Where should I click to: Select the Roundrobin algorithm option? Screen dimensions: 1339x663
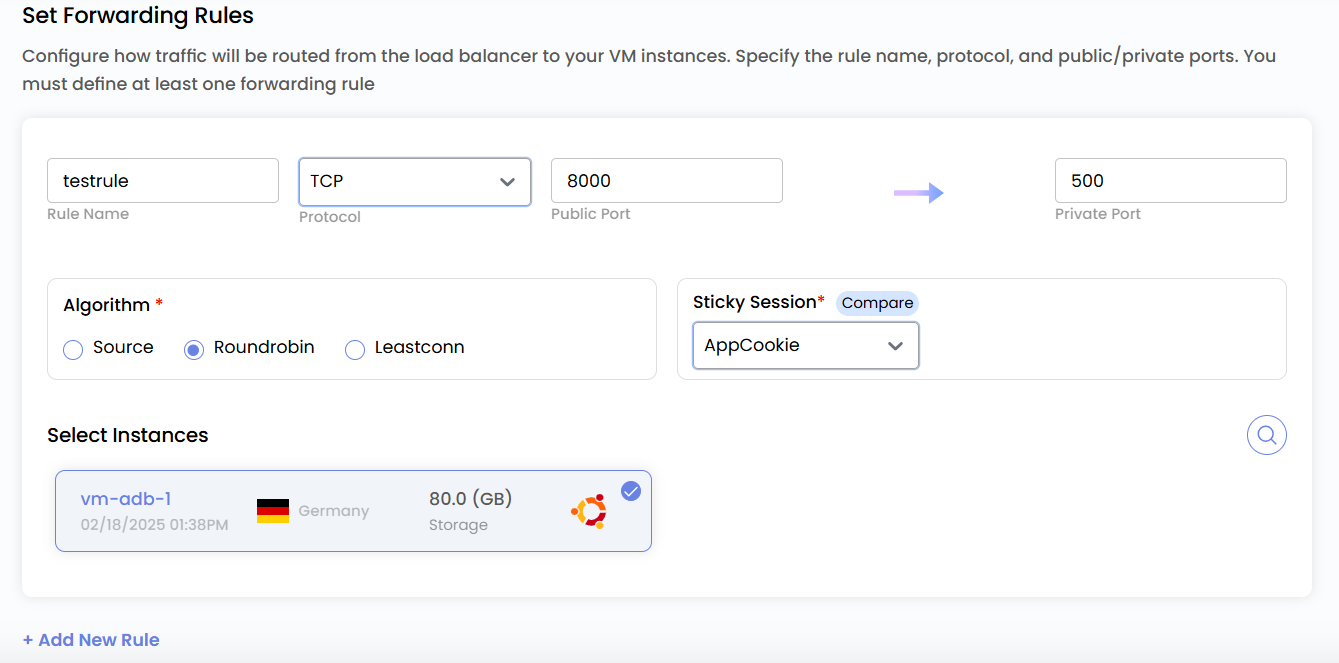pyautogui.click(x=192, y=349)
